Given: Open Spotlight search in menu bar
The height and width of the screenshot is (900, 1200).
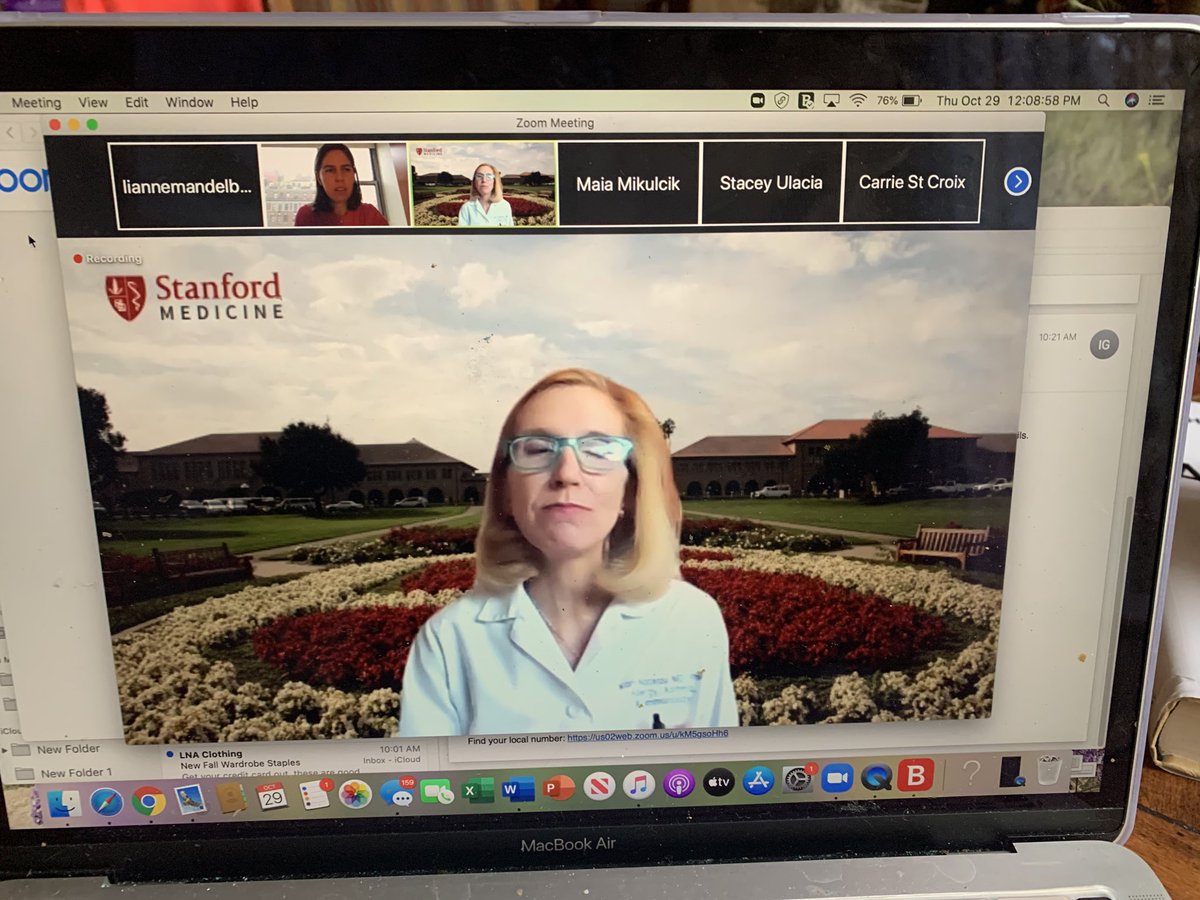Looking at the screenshot, I should point(1104,100).
